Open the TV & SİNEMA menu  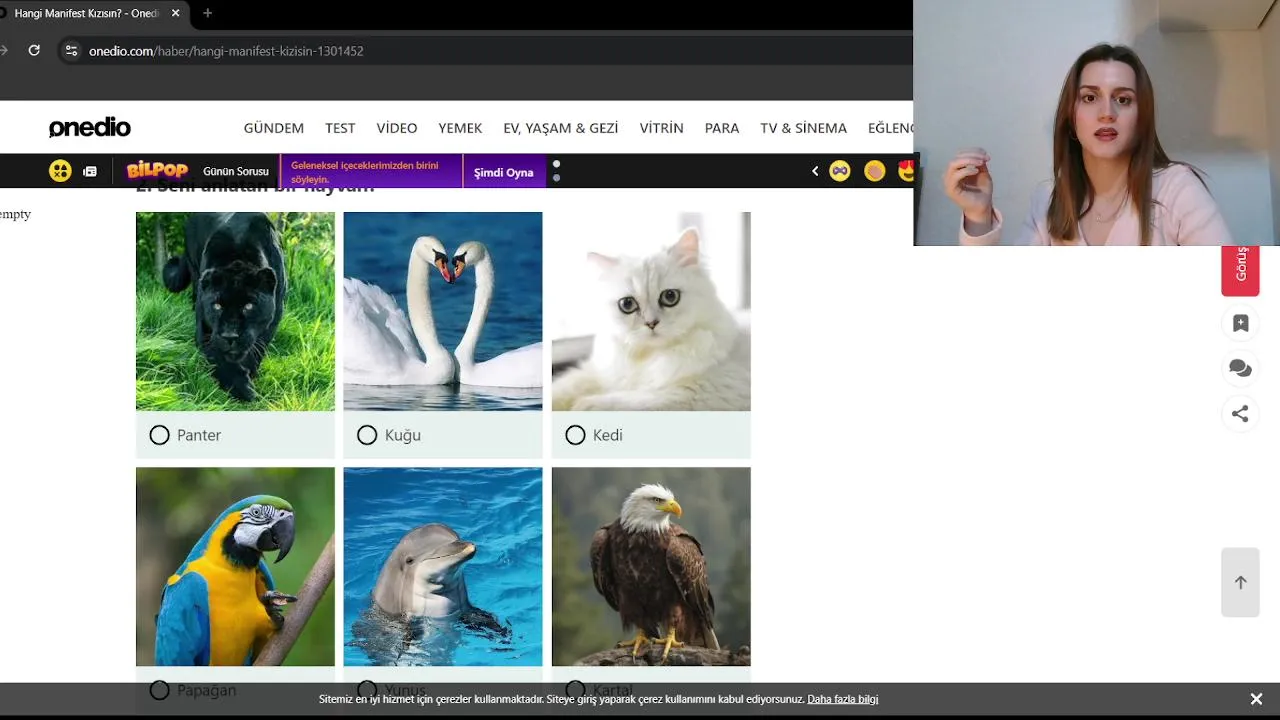804,128
